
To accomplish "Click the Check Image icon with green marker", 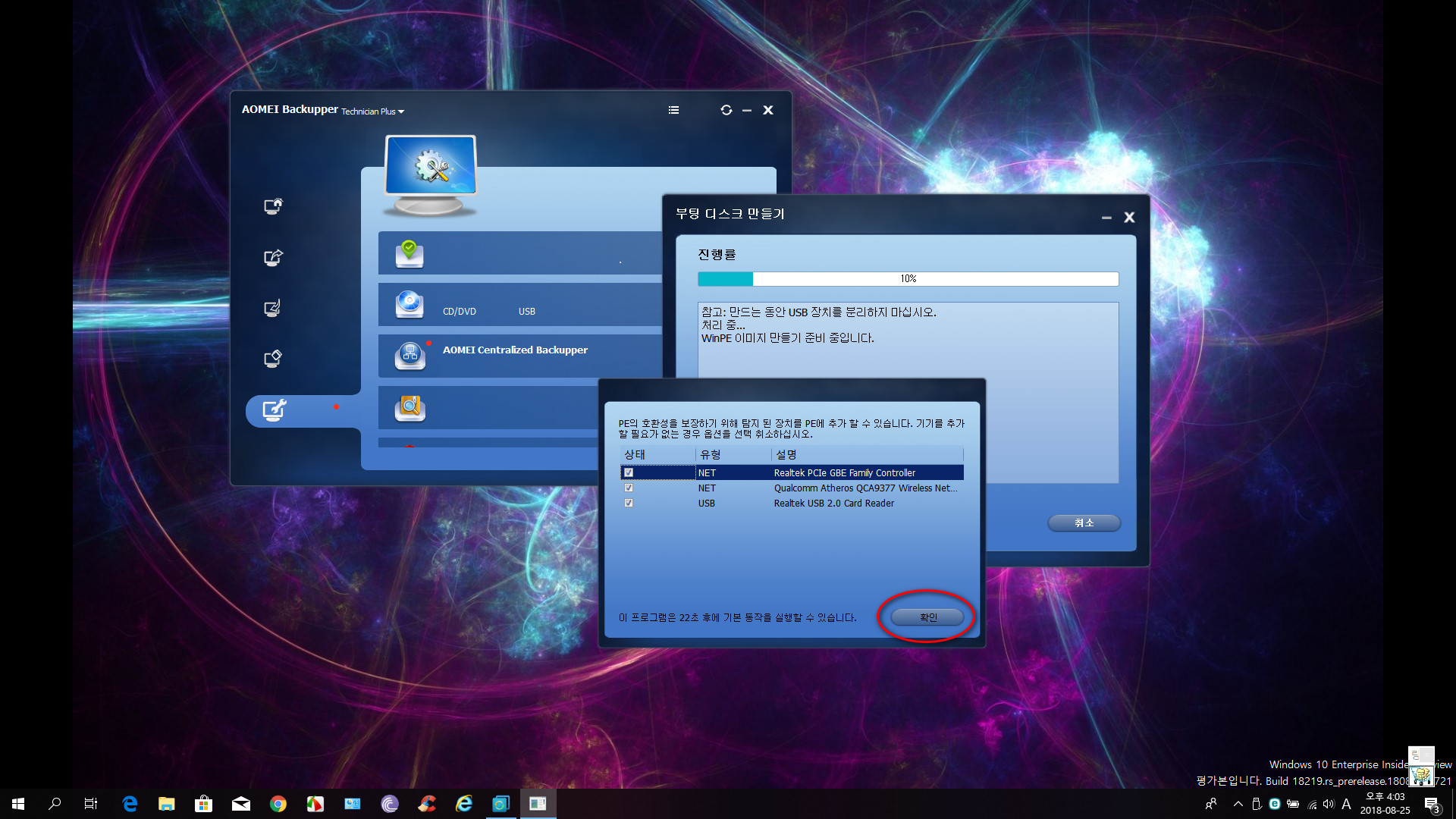I will tap(409, 254).
